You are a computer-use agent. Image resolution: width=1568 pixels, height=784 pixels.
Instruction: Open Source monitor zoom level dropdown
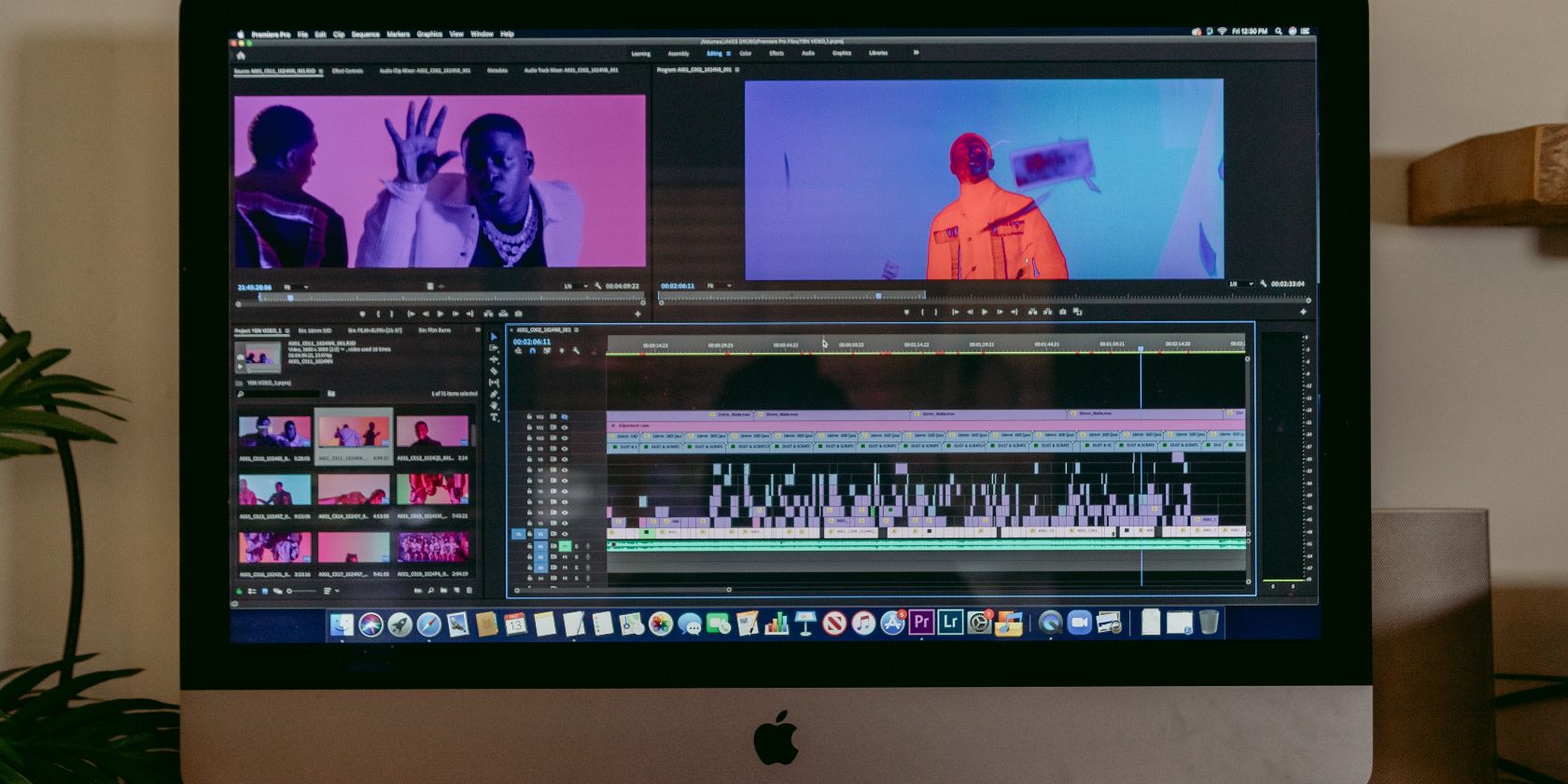(x=295, y=287)
